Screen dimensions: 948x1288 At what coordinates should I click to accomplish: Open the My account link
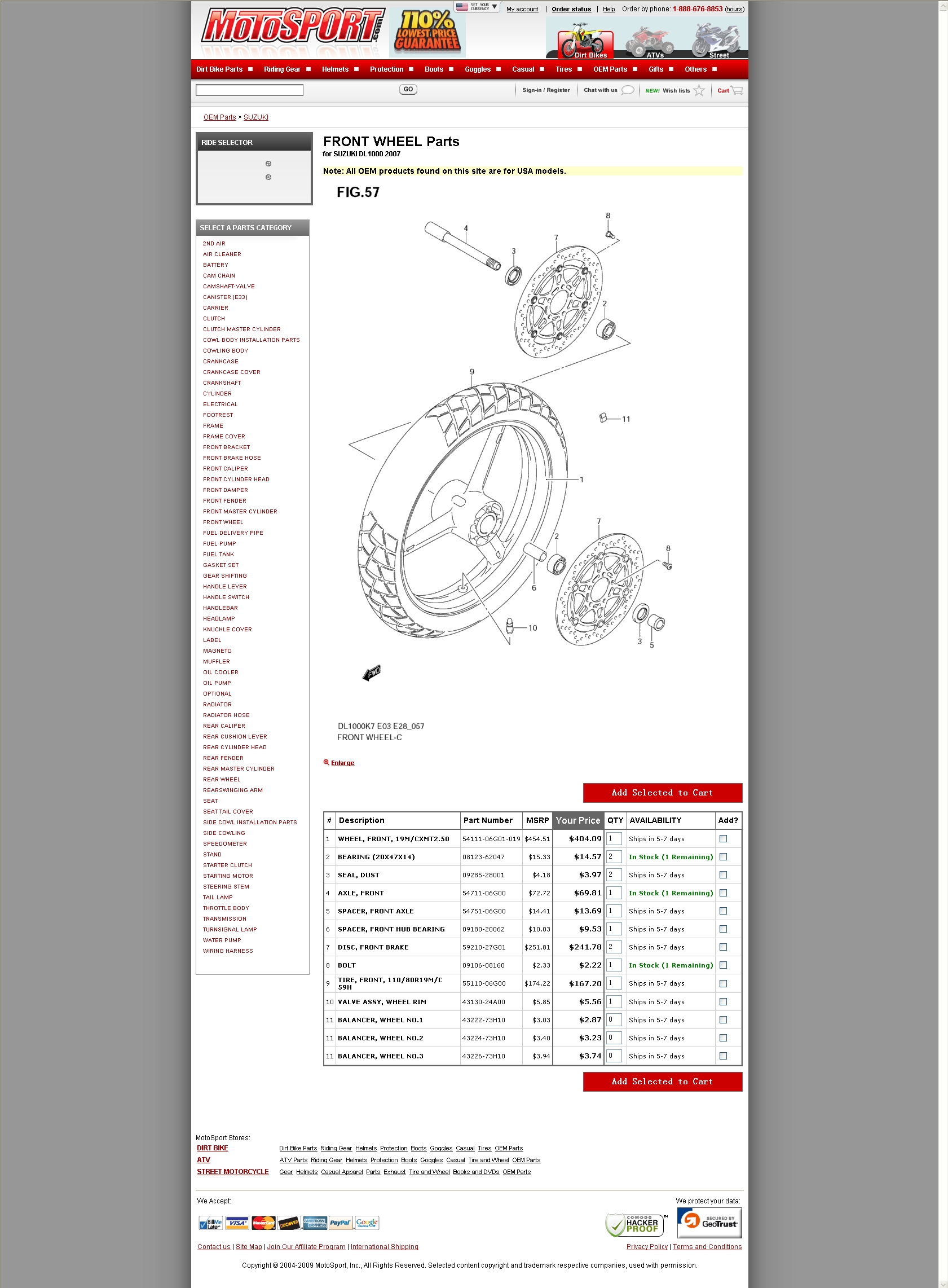tap(522, 9)
